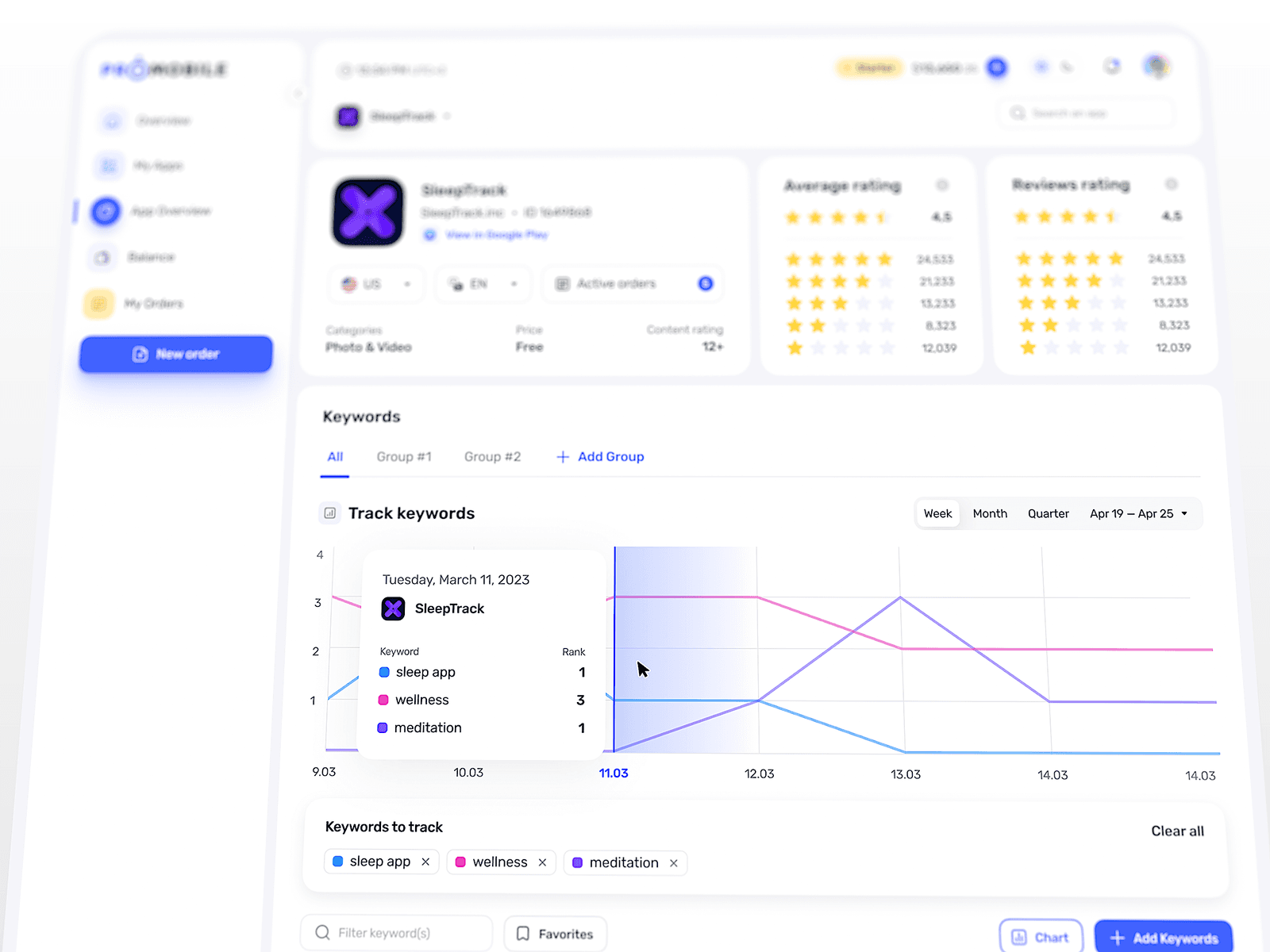Open the My Orders sidebar icon

[x=99, y=304]
